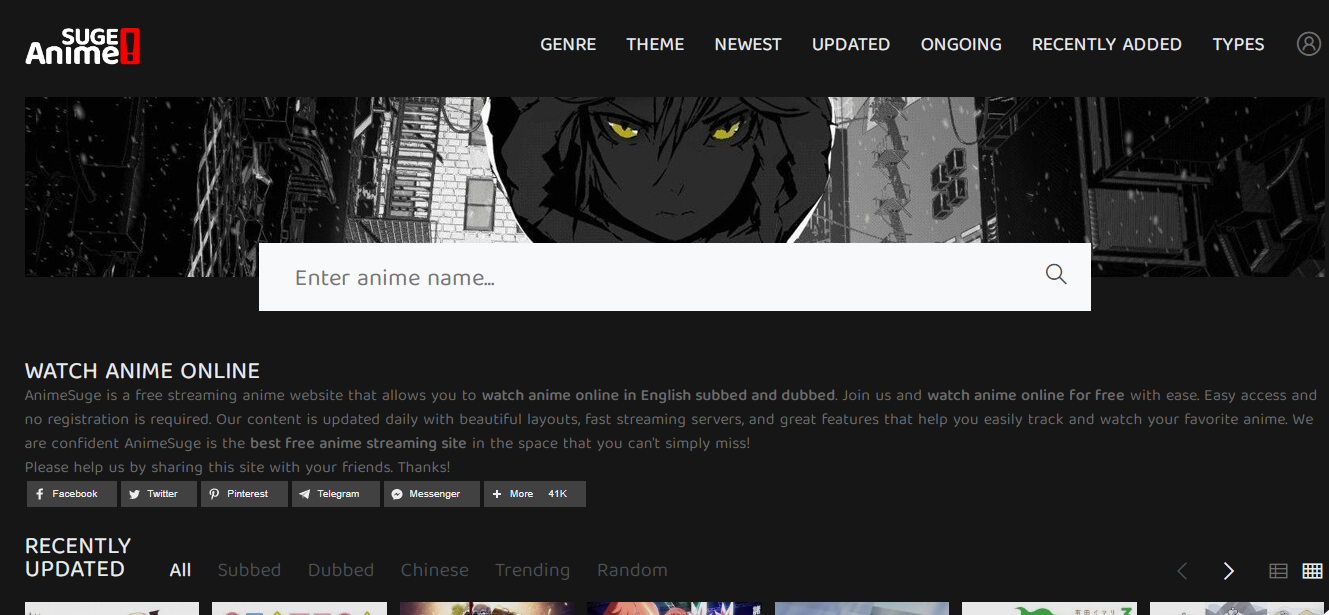Select the All tab
The width and height of the screenshot is (1329, 615).
[180, 570]
